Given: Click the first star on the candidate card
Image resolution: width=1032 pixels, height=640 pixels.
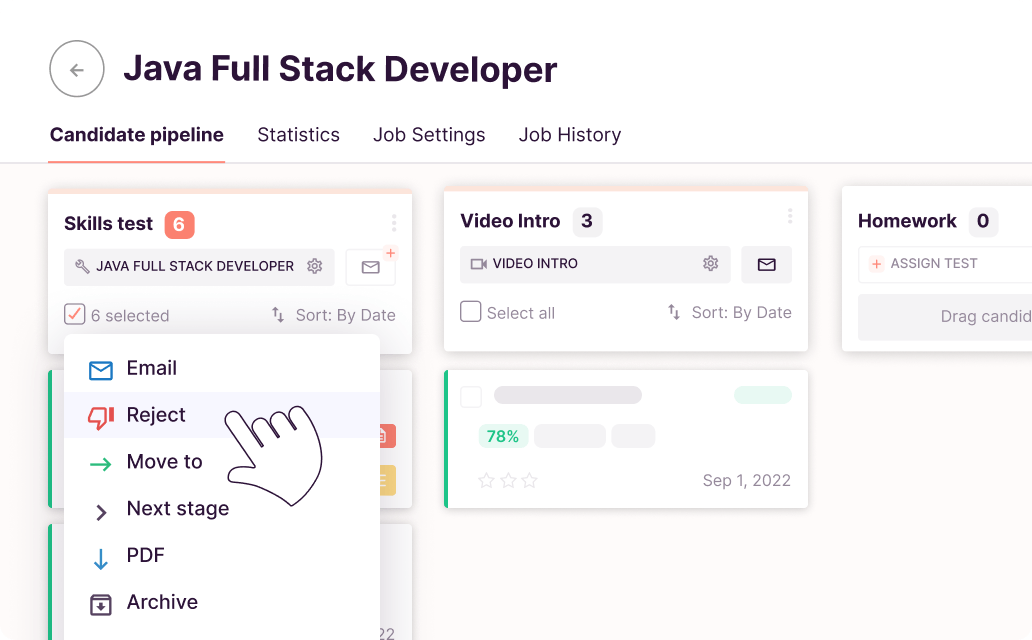Looking at the screenshot, I should click(486, 481).
